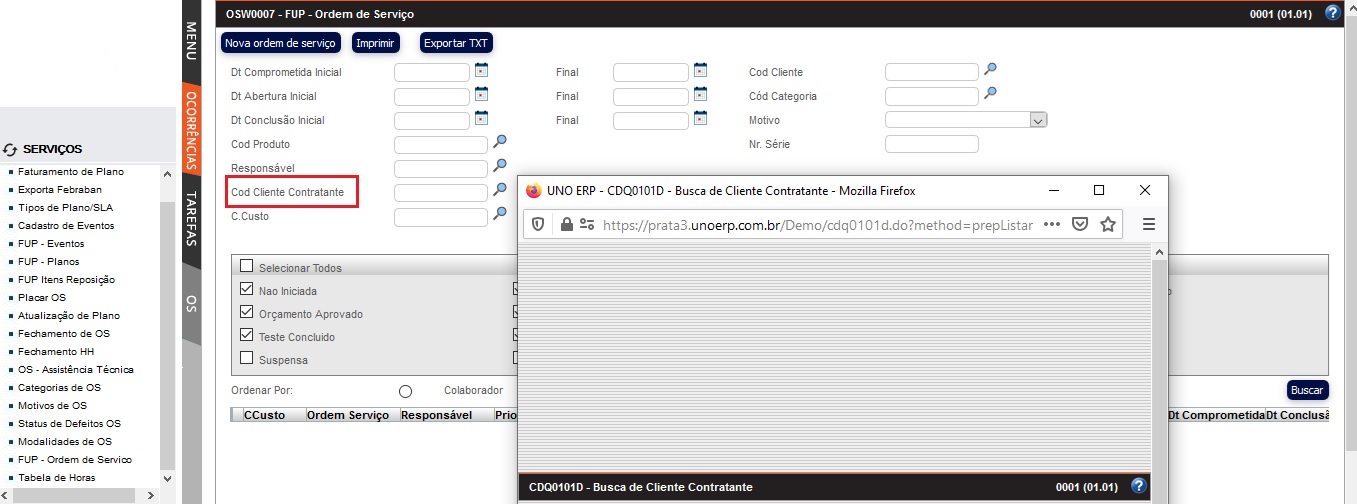Click sidebar horizontal scrollbar right arrow

click(x=151, y=495)
